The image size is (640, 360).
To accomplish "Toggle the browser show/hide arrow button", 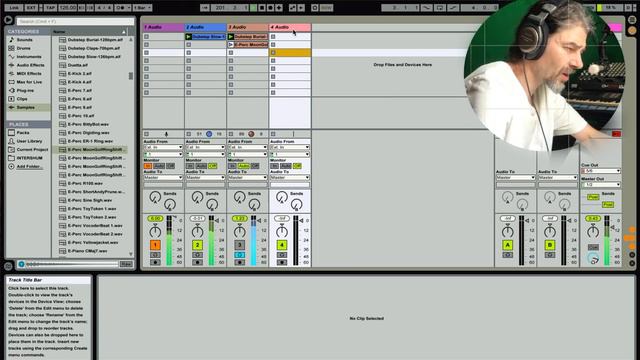I will (8, 20).
